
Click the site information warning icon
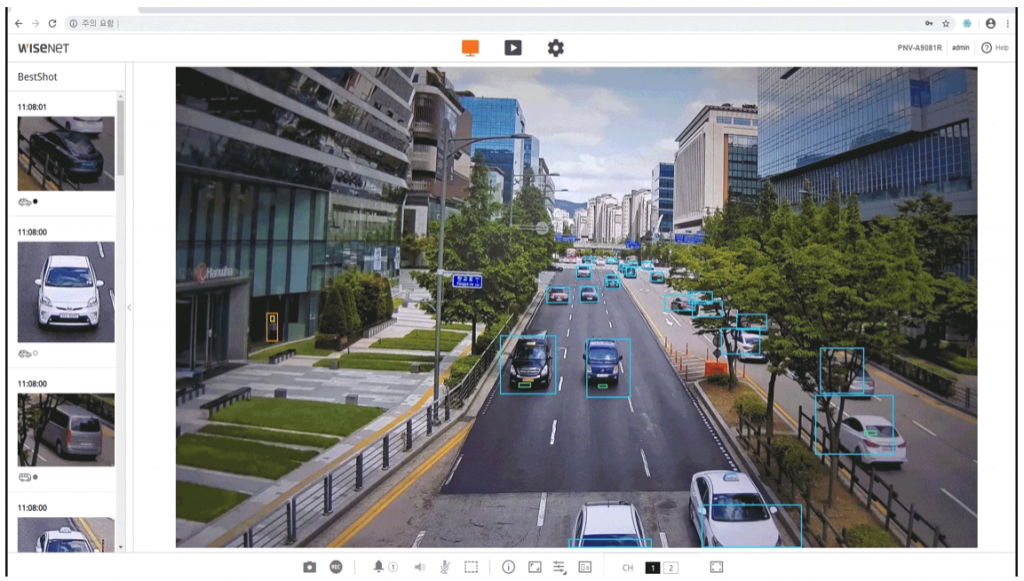point(73,24)
